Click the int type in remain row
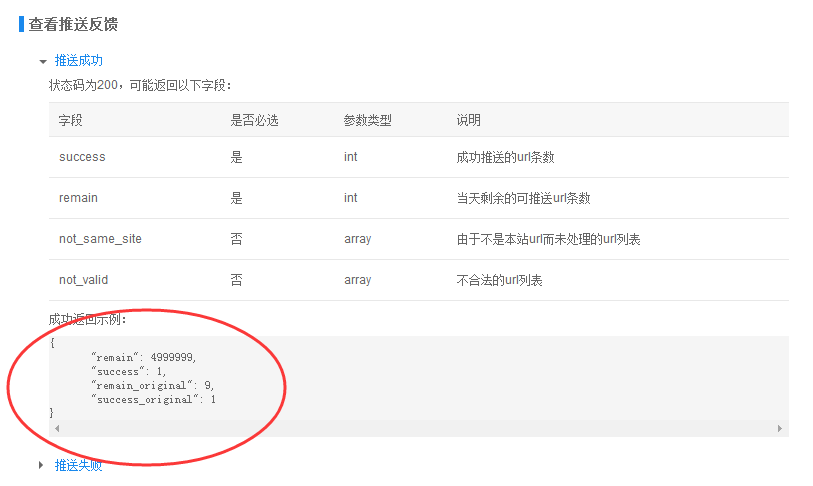 click(x=351, y=198)
